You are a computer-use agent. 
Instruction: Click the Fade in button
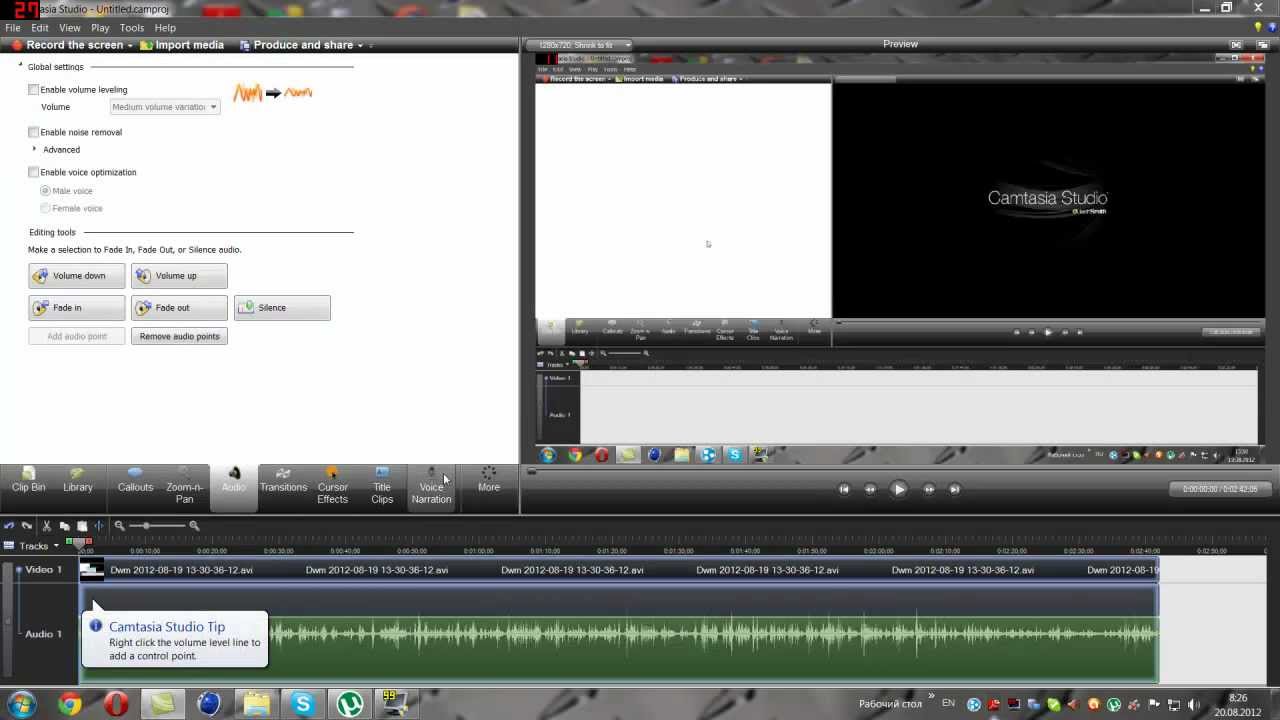(77, 308)
